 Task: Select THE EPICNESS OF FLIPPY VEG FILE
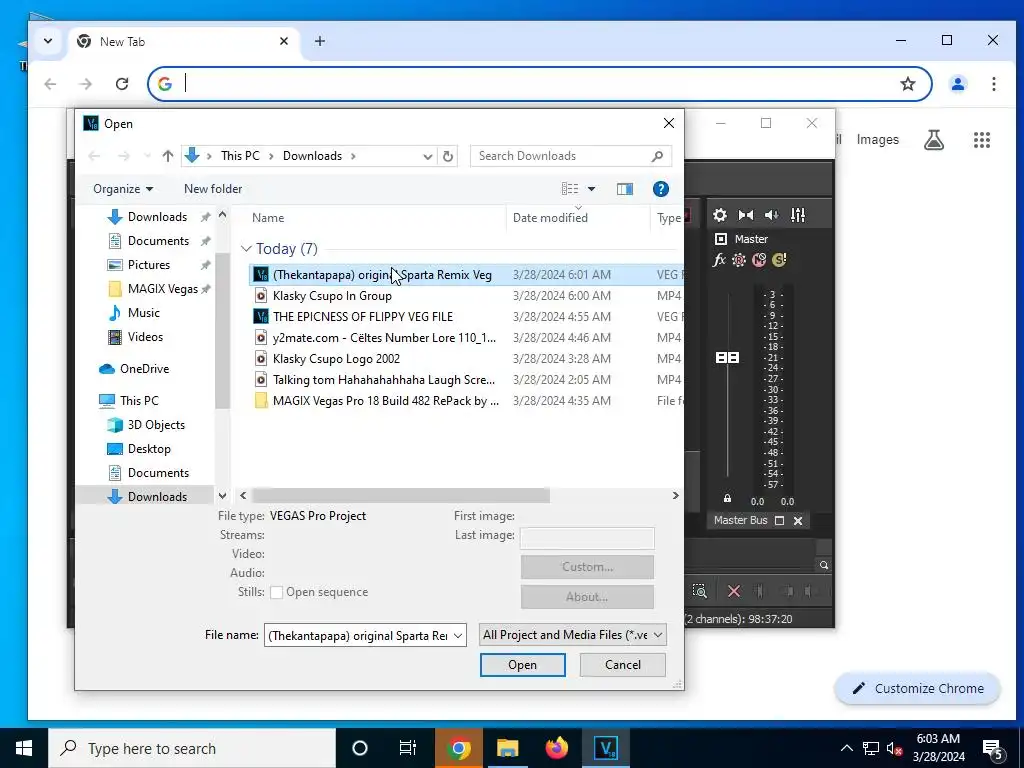click(363, 317)
